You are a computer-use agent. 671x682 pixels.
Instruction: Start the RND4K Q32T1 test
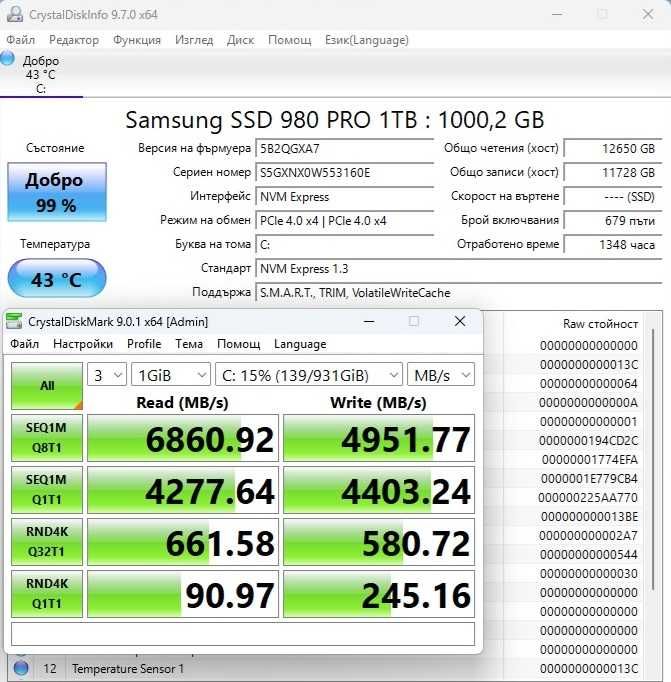[47, 542]
